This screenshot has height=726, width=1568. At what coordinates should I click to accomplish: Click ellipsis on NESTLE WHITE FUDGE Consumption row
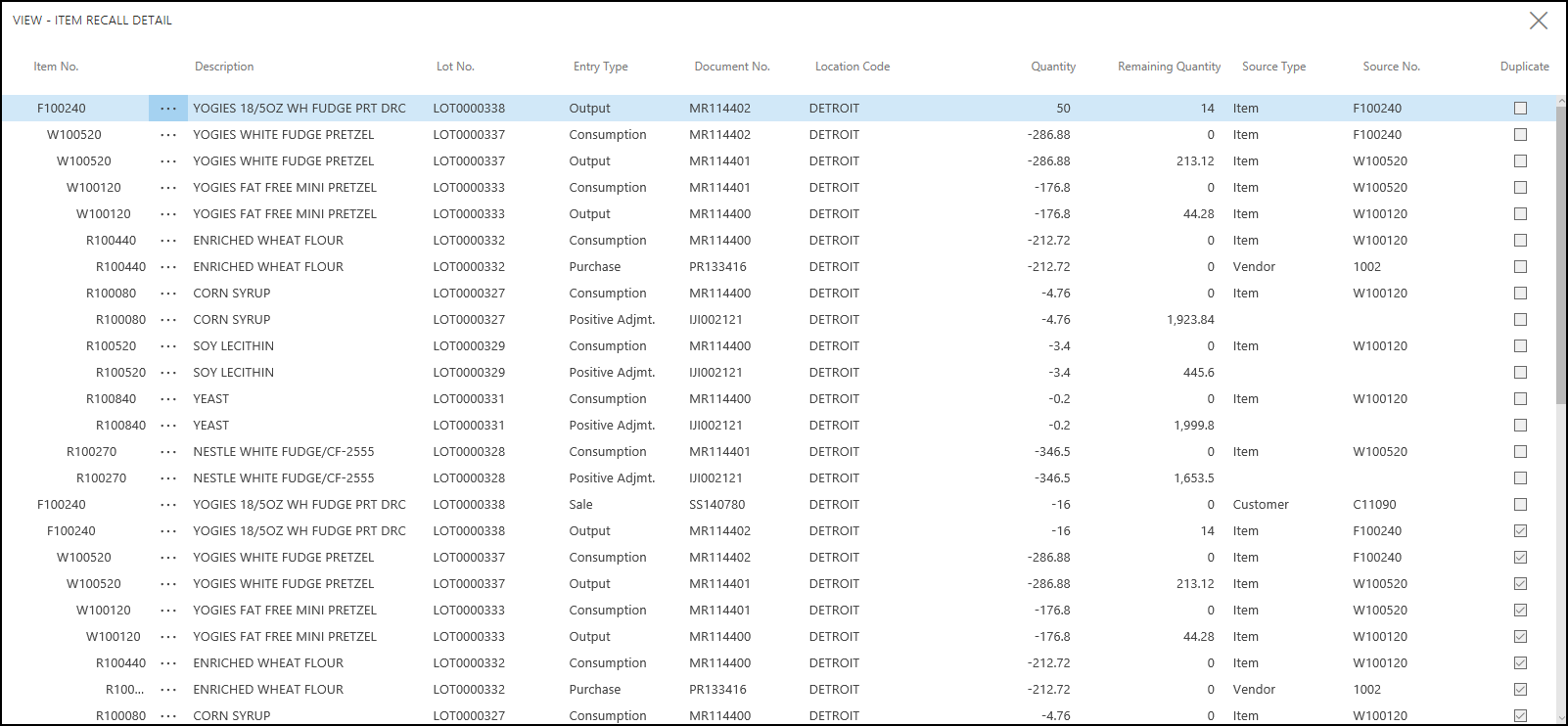pyautogui.click(x=168, y=452)
